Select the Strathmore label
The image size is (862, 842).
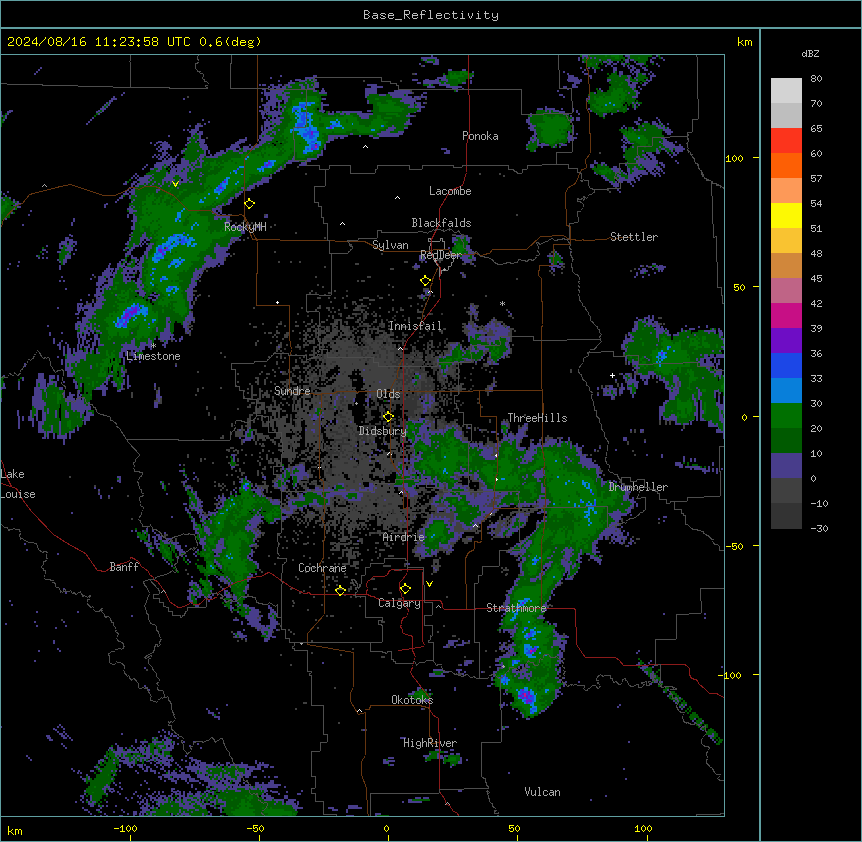pos(516,608)
